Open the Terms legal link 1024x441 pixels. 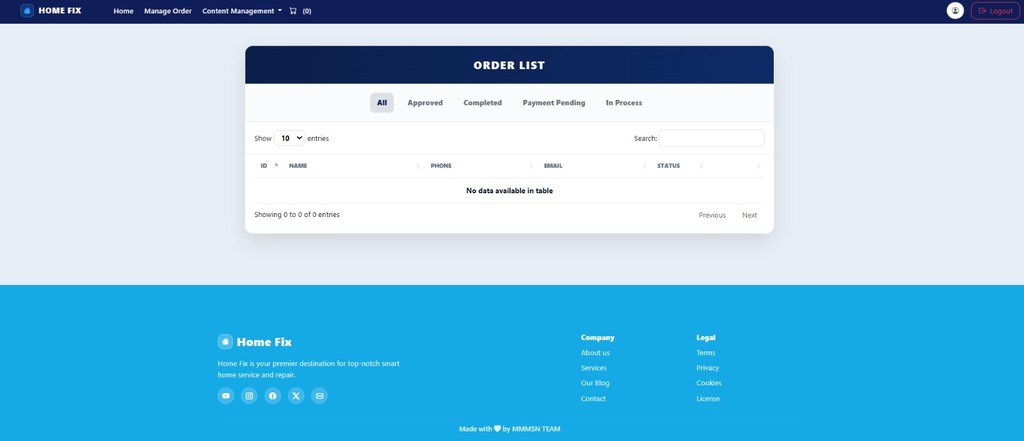(x=706, y=353)
